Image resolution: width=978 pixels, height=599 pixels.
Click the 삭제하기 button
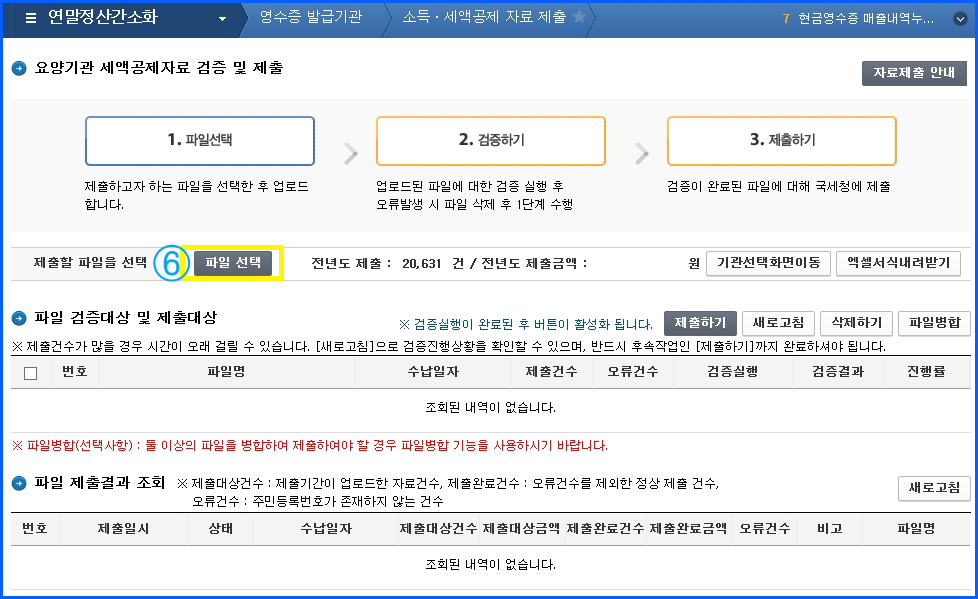856,323
